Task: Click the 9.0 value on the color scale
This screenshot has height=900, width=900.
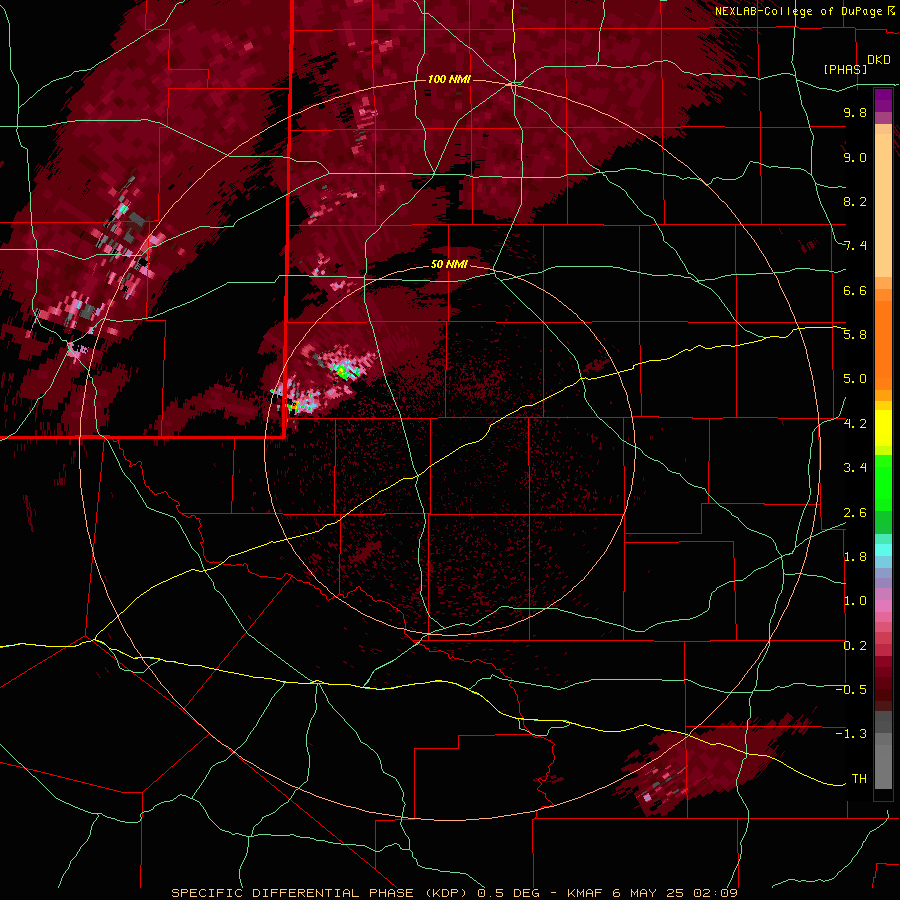Action: pyautogui.click(x=855, y=157)
